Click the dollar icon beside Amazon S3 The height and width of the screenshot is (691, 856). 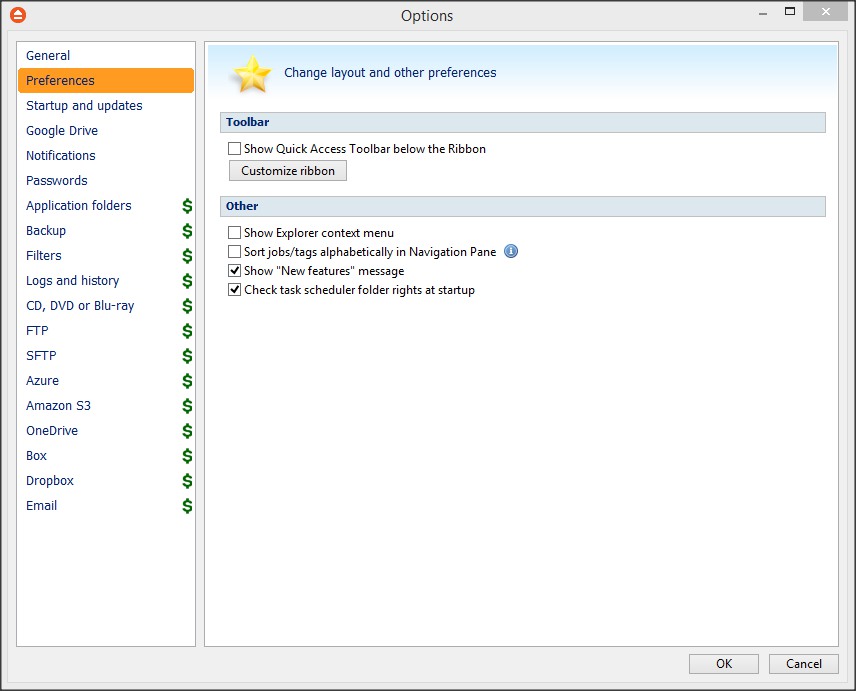(187, 406)
